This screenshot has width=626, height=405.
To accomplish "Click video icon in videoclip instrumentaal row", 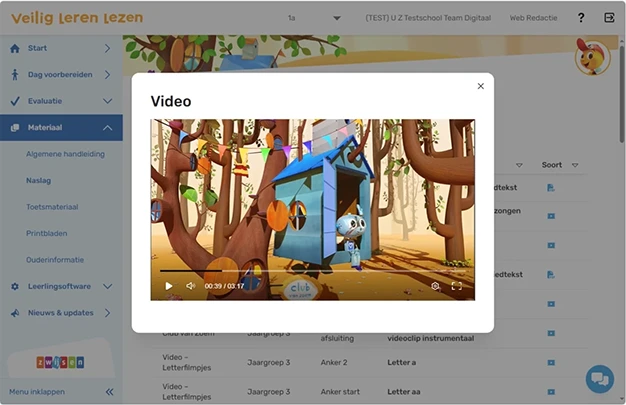I will click(x=551, y=333).
